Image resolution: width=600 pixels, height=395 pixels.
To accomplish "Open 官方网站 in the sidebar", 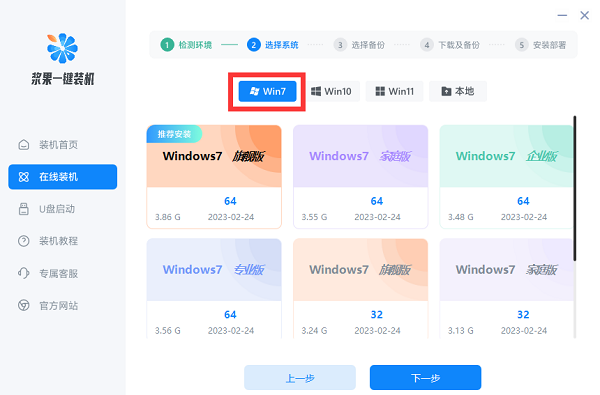I will pos(63,305).
